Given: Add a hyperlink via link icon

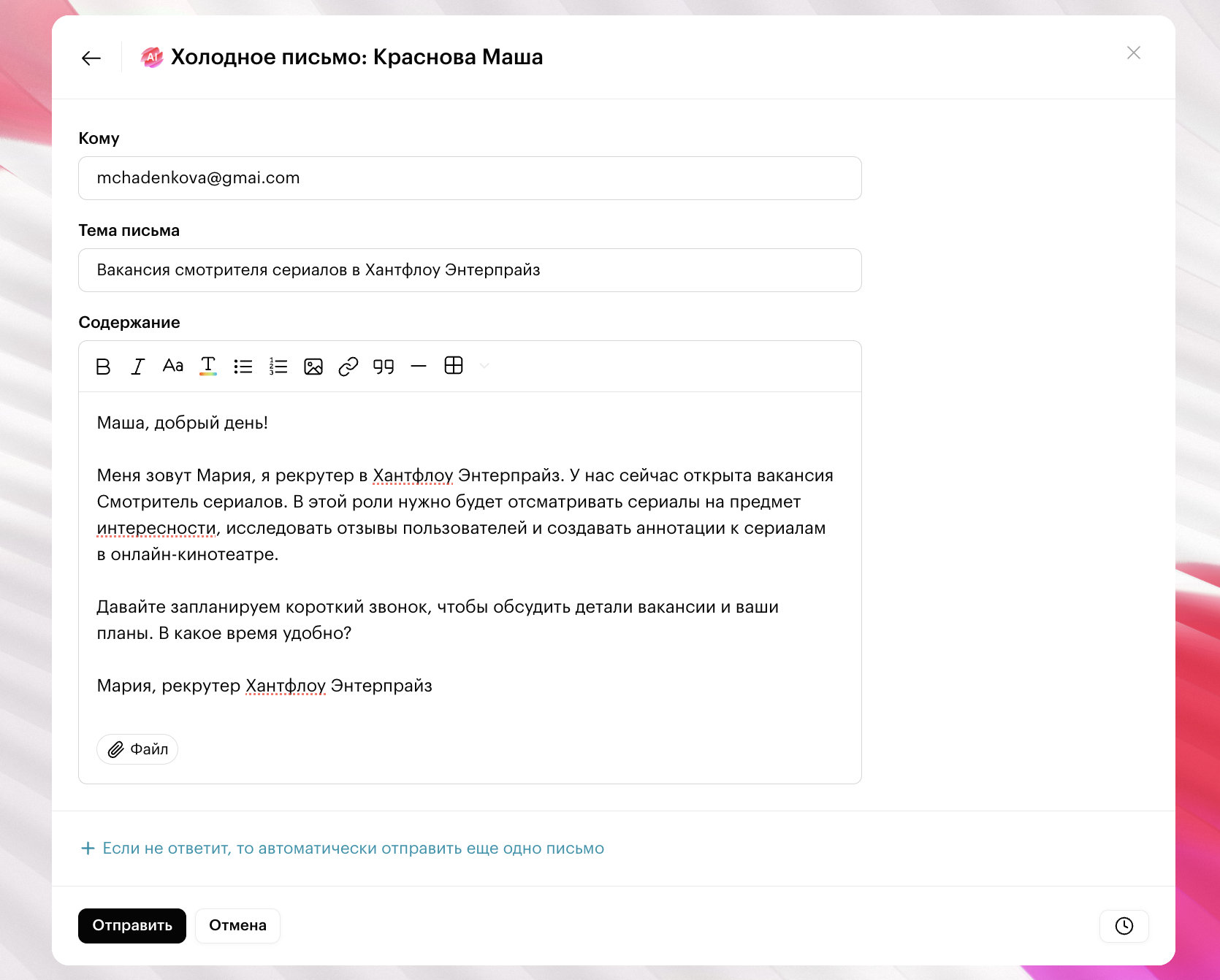Looking at the screenshot, I should click(348, 367).
